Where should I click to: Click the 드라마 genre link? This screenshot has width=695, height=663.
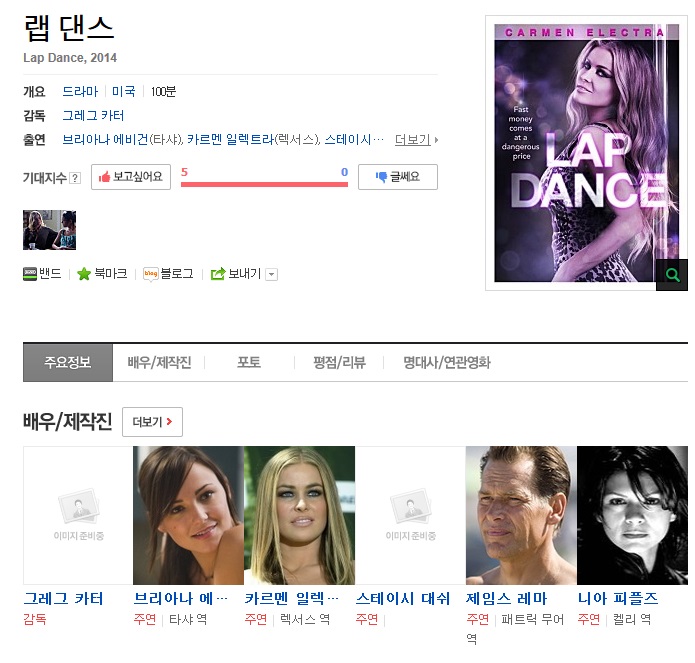pyautogui.click(x=80, y=91)
